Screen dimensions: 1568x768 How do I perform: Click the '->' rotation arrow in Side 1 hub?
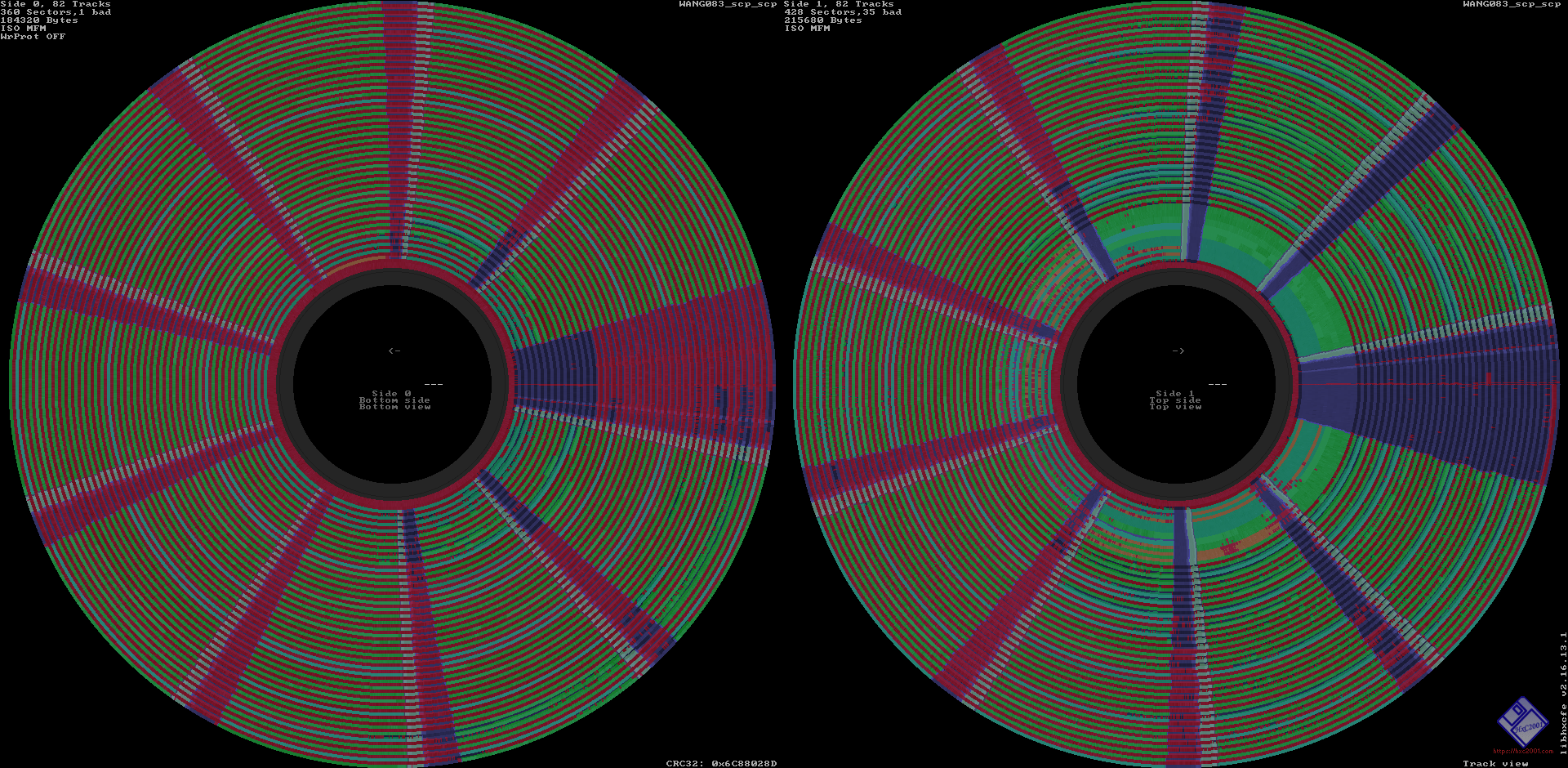pyautogui.click(x=1178, y=351)
